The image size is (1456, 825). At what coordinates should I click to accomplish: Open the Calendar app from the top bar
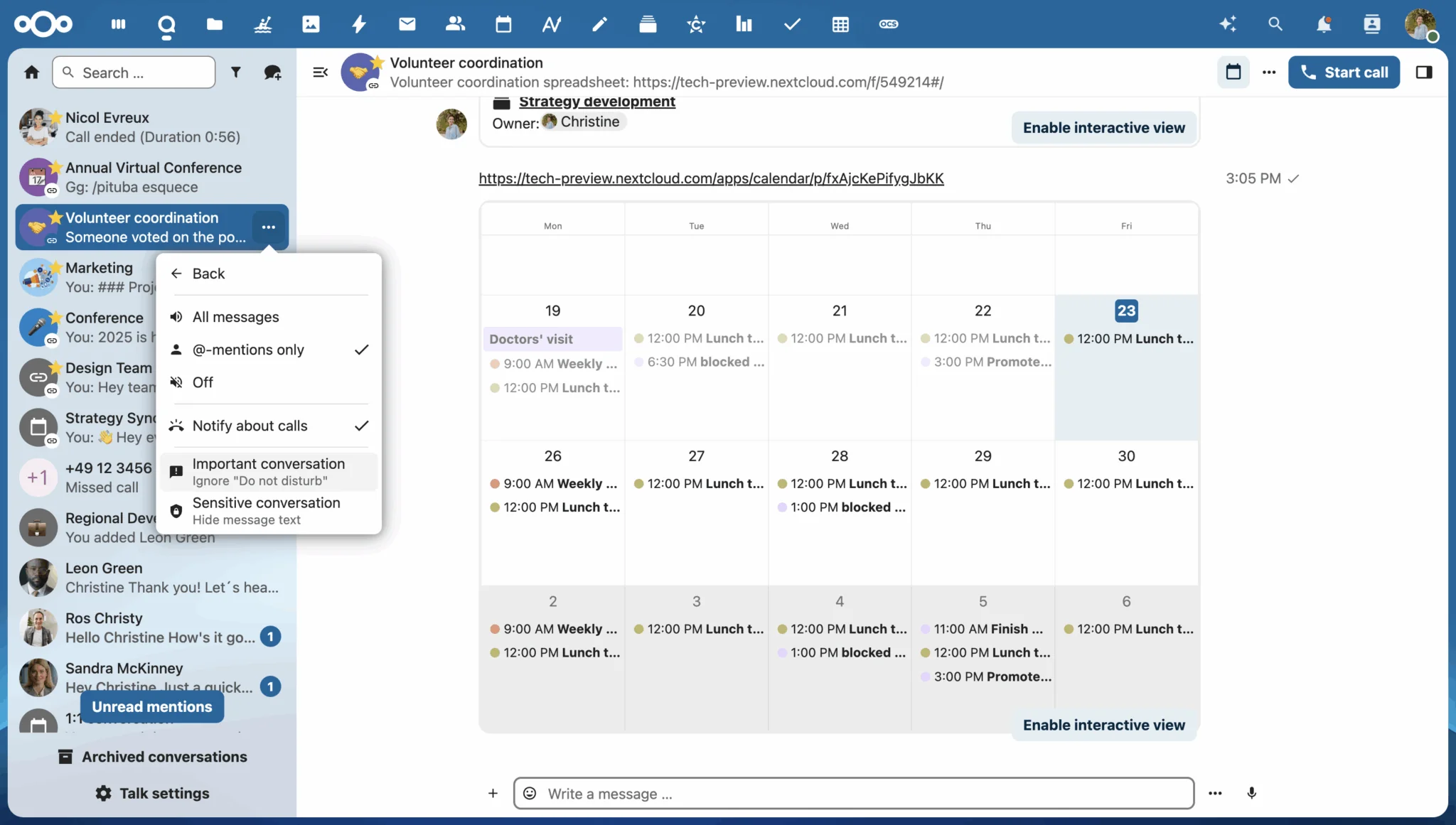503,23
